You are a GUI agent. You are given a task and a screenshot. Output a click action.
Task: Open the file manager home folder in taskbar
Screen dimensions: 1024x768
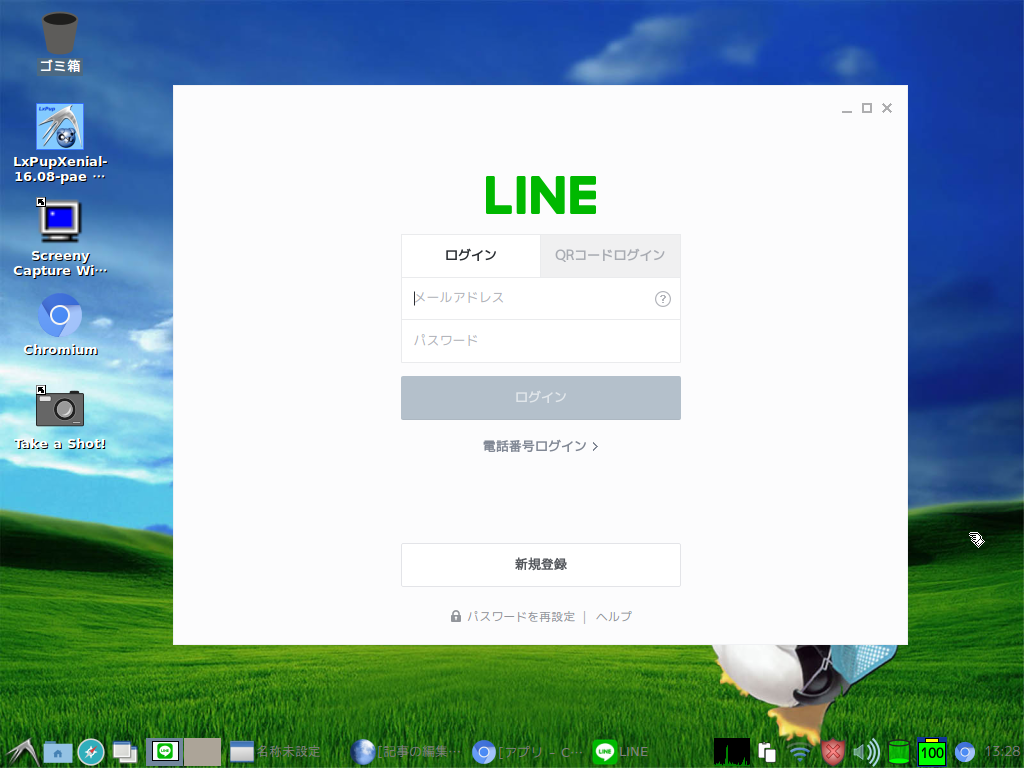tap(57, 752)
